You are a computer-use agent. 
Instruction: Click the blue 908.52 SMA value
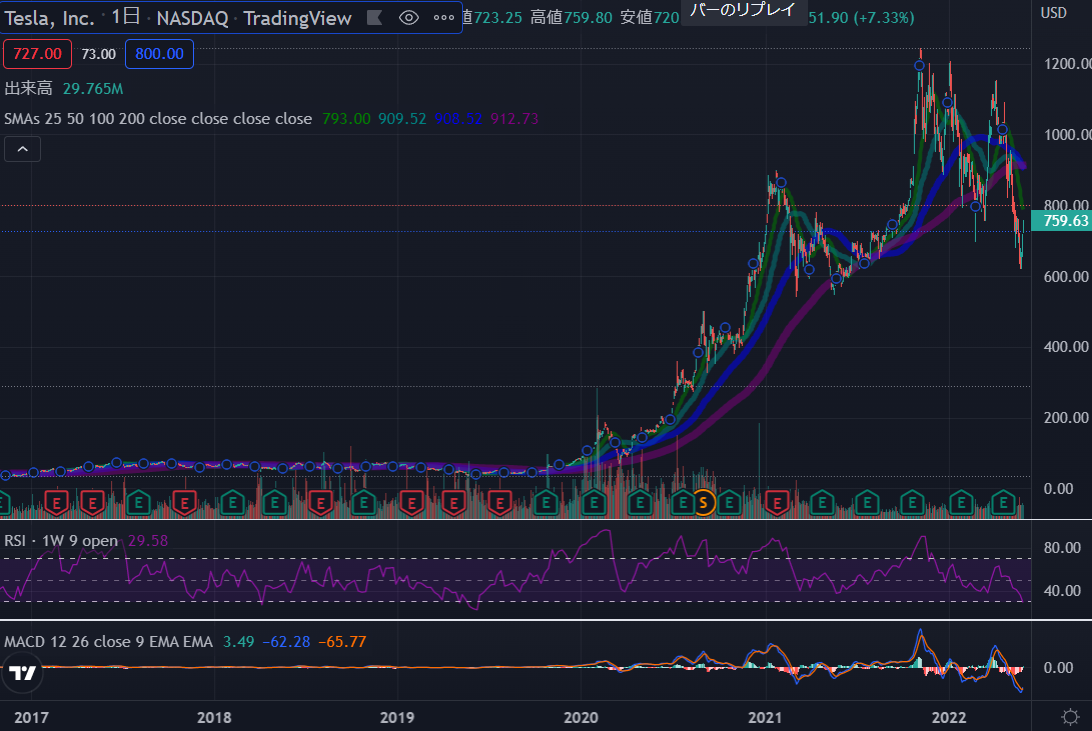pyautogui.click(x=458, y=118)
